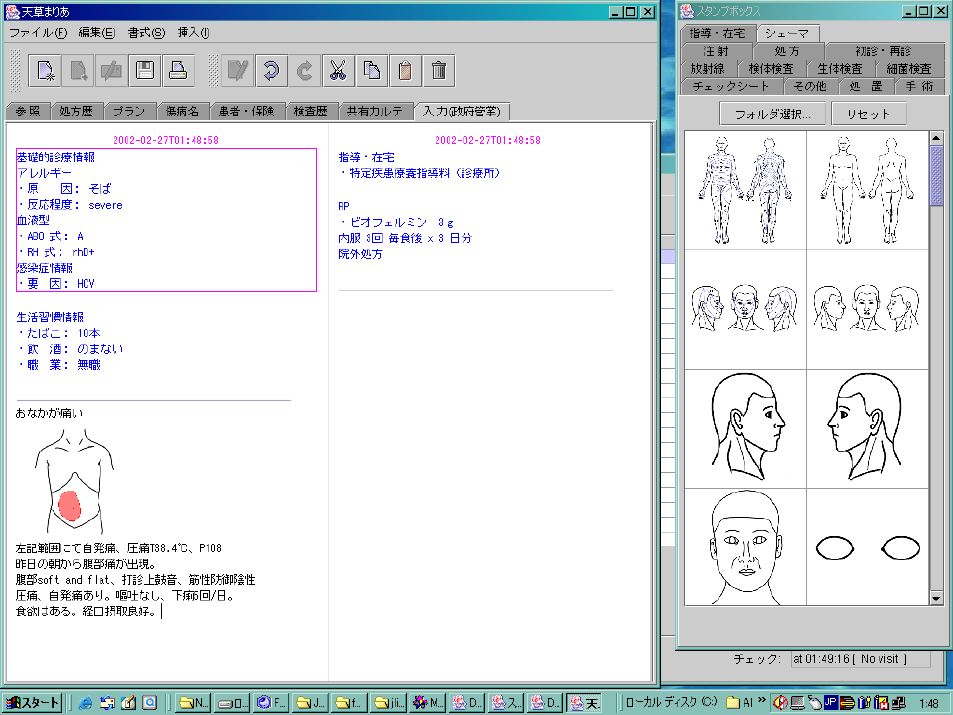This screenshot has width=953, height=715.
Task: Click the copy pages icon
Action: 371,70
